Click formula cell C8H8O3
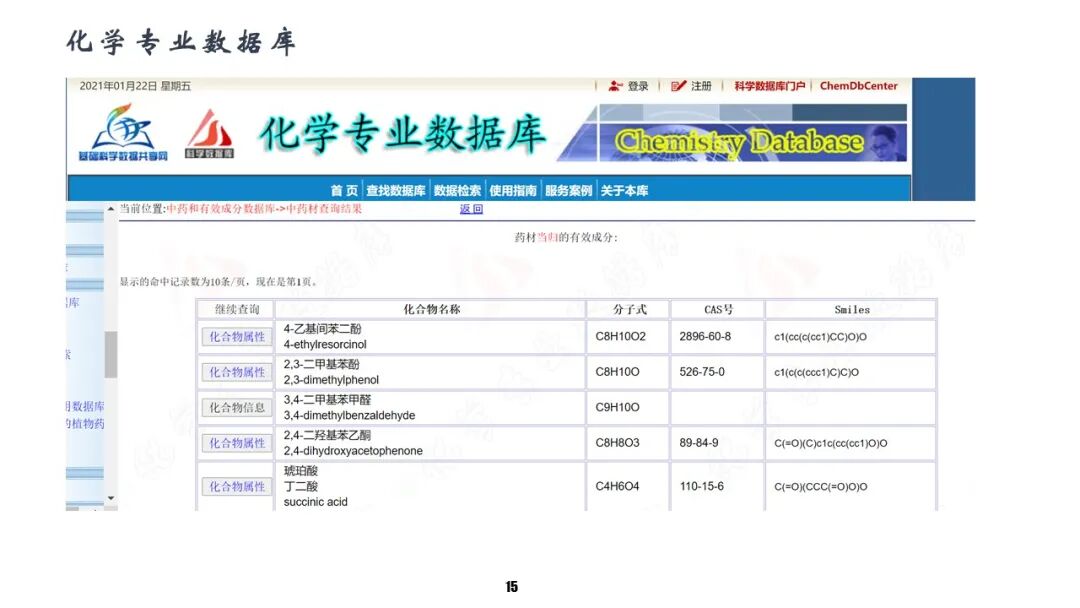Image resolution: width=1080 pixels, height=608 pixels. [x=617, y=443]
